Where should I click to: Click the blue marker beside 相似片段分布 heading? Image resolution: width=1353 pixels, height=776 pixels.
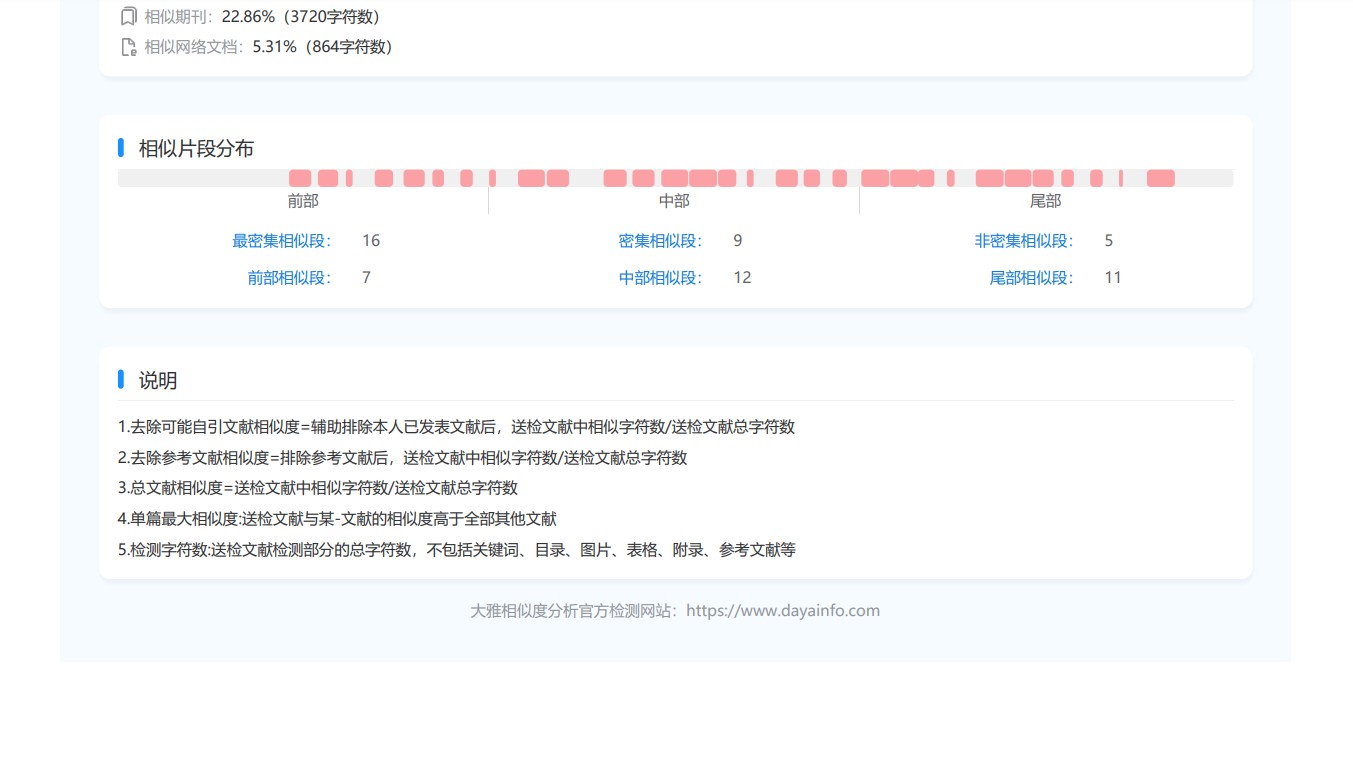point(121,148)
